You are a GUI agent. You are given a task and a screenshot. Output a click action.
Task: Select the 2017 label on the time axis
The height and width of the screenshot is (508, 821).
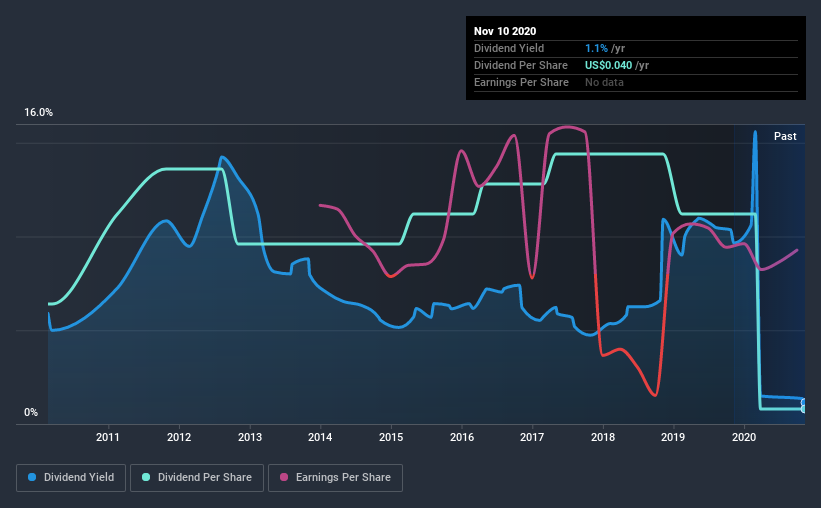(532, 437)
